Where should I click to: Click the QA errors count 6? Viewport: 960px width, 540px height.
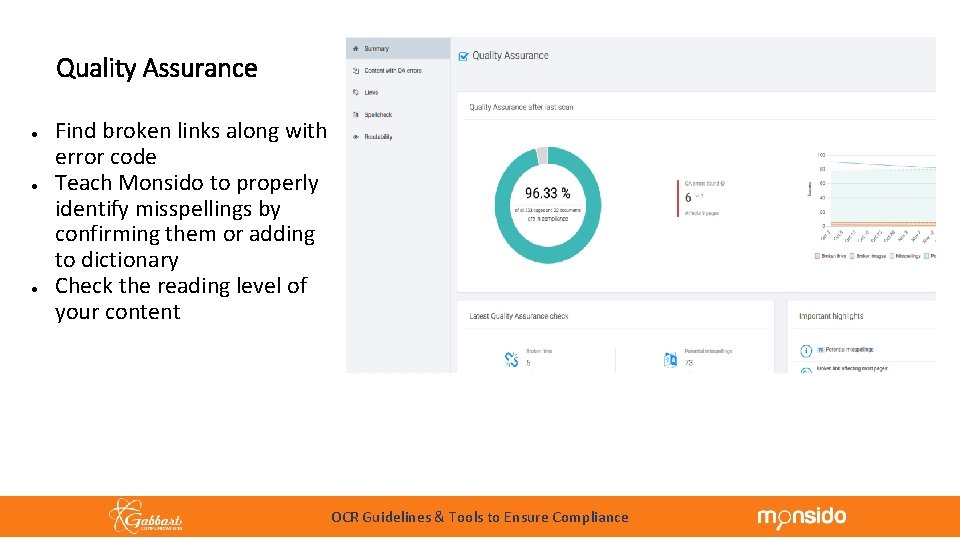pyautogui.click(x=688, y=197)
